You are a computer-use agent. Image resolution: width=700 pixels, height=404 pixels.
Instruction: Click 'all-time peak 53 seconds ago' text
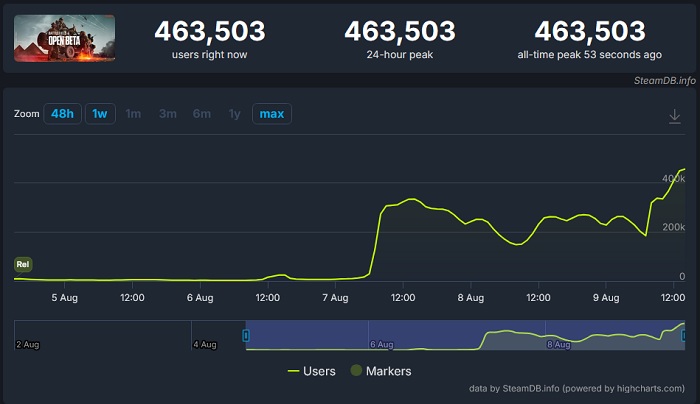pos(589,55)
